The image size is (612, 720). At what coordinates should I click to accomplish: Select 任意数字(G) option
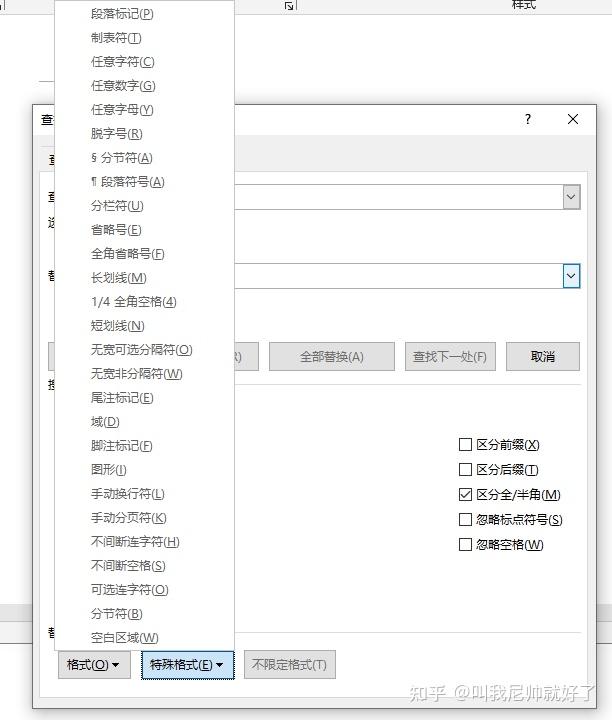click(123, 85)
